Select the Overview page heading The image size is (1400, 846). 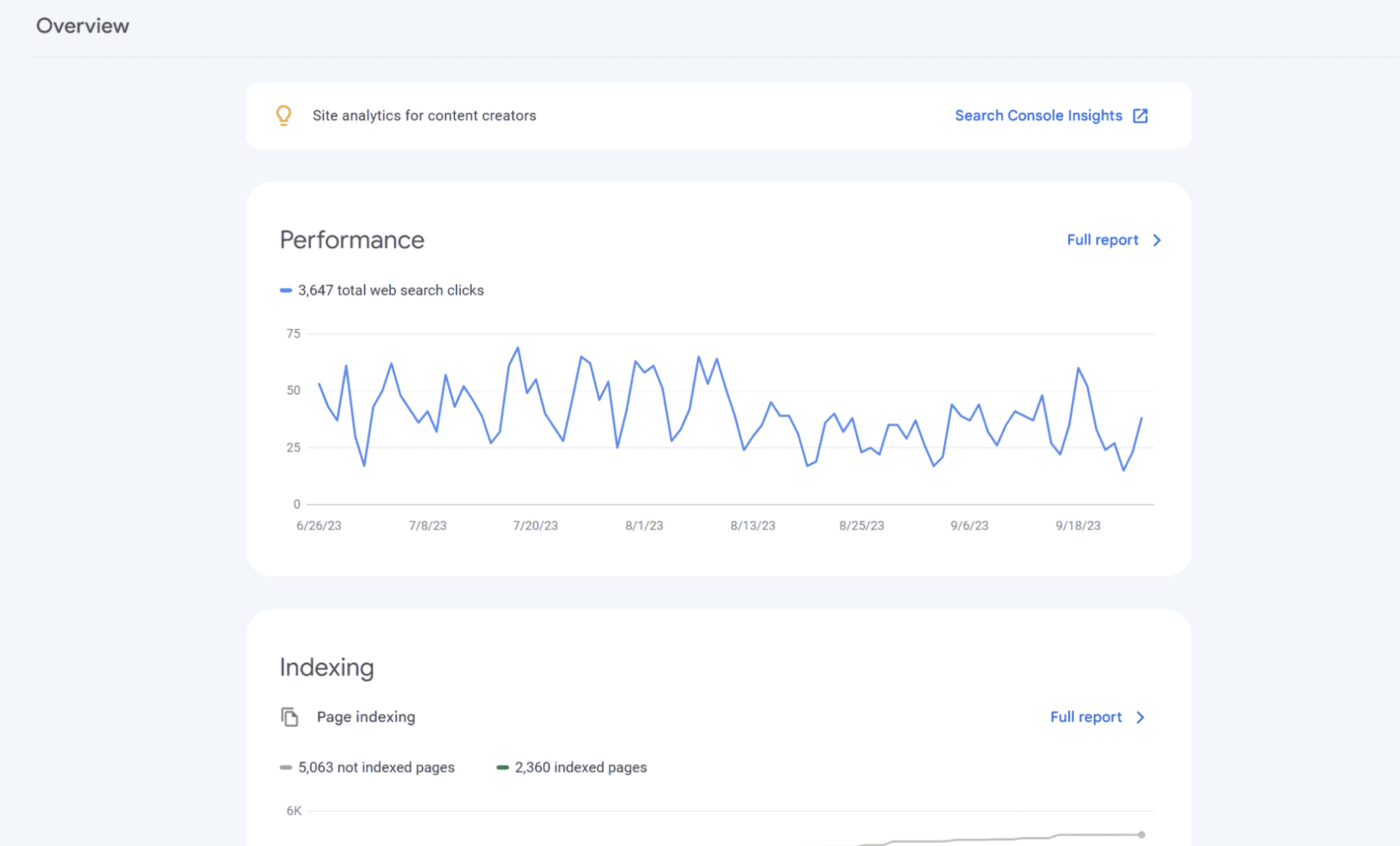(82, 25)
